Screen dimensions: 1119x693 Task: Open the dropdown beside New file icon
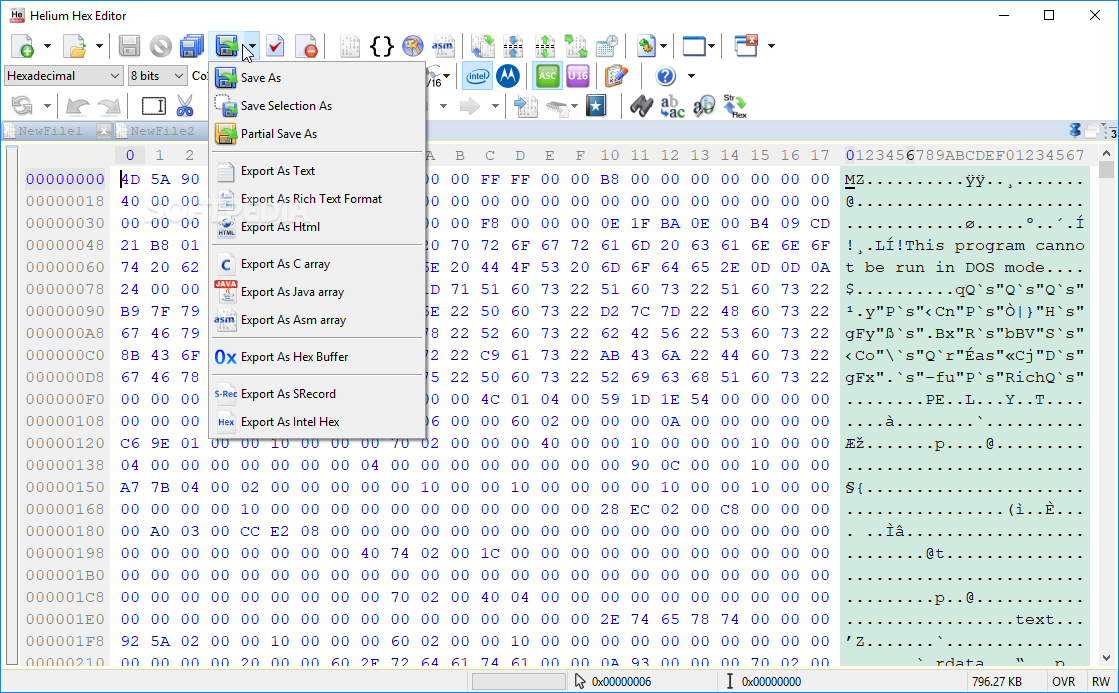point(48,46)
